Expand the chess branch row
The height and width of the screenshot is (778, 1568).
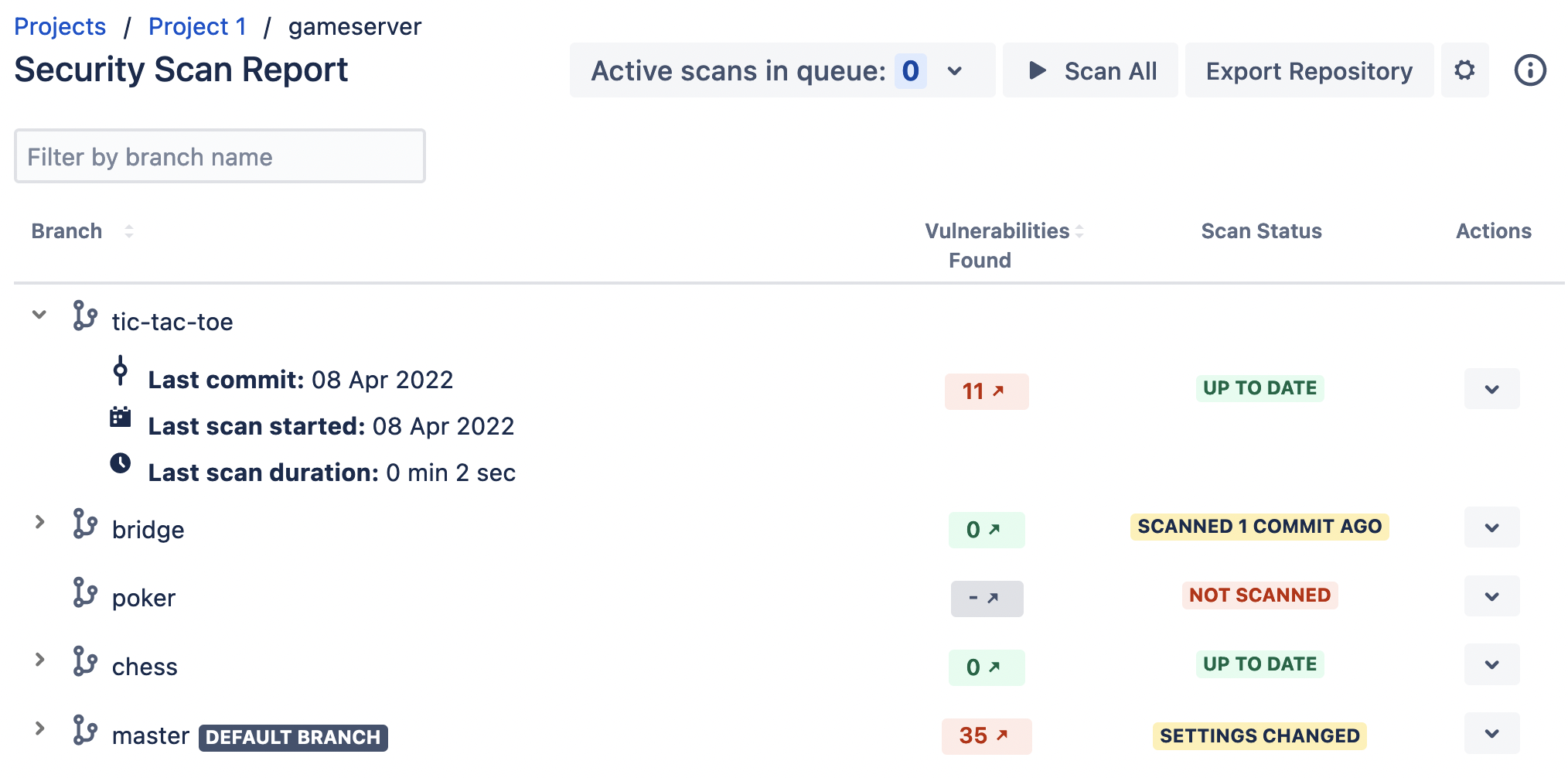[39, 660]
